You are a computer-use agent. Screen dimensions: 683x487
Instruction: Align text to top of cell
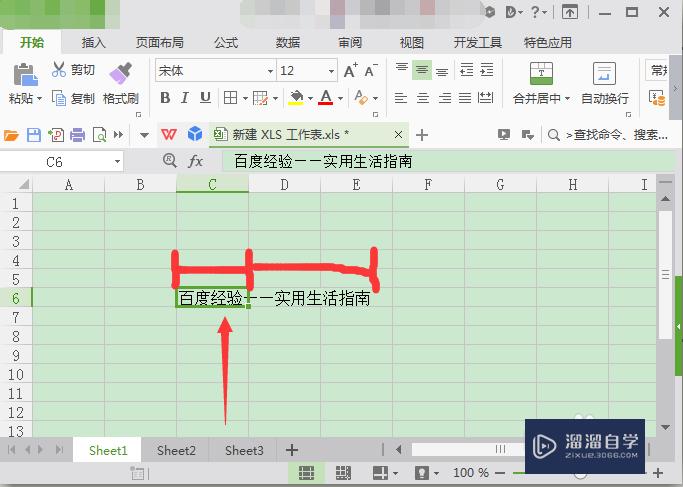pos(402,69)
